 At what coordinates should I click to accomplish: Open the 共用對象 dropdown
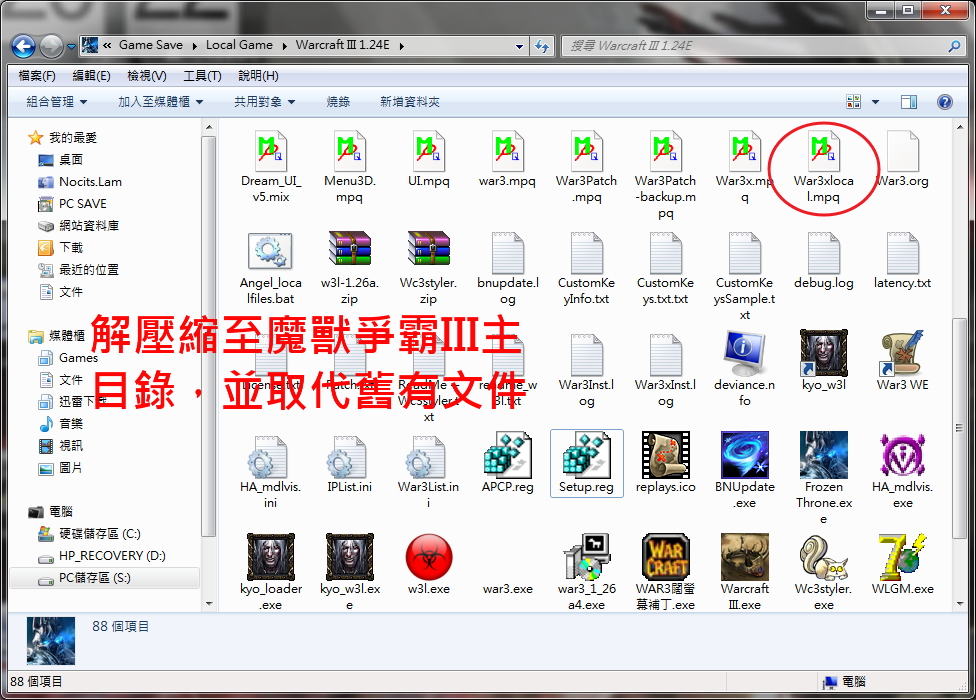point(265,102)
